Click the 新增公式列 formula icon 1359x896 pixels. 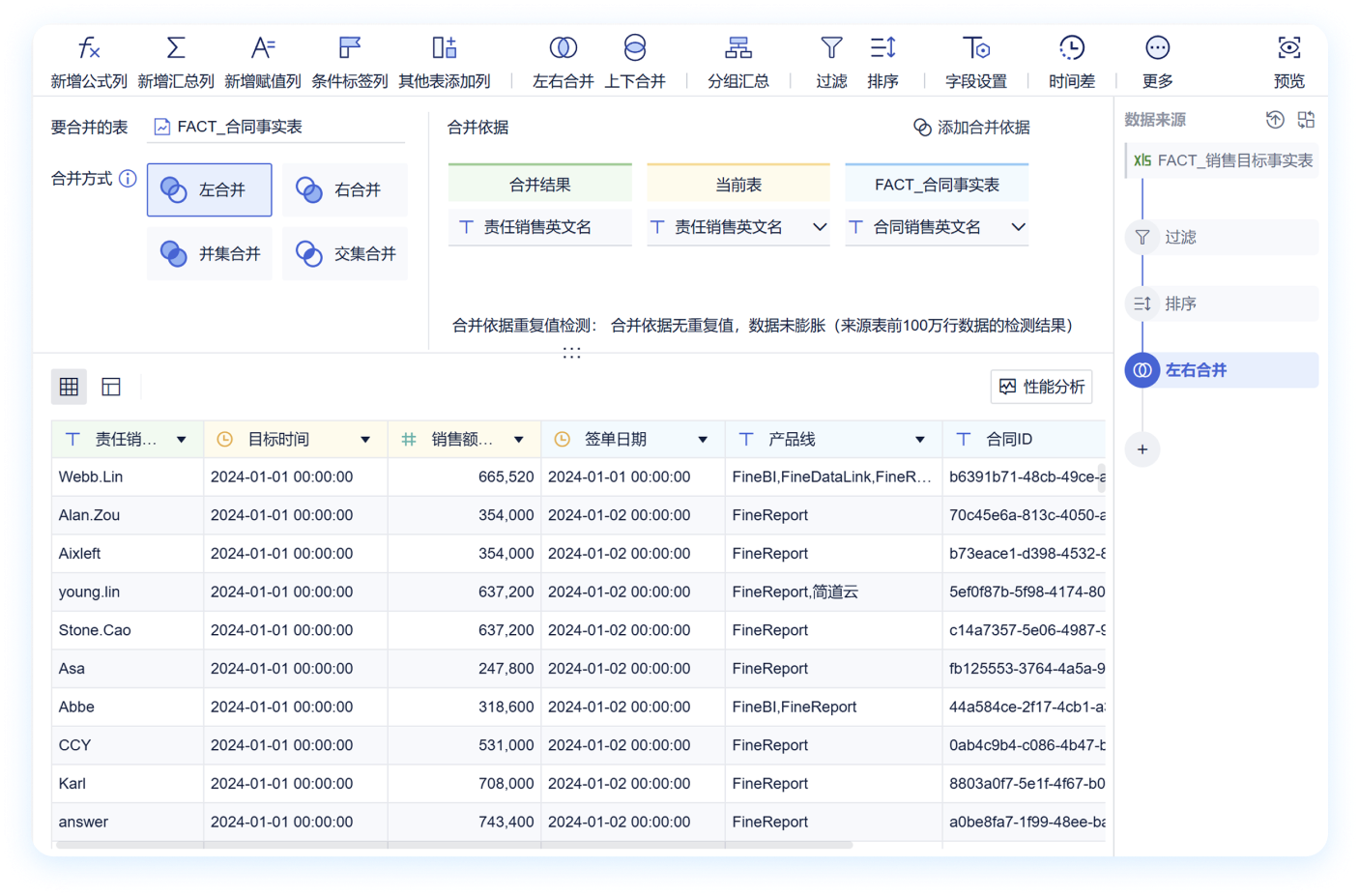click(89, 47)
